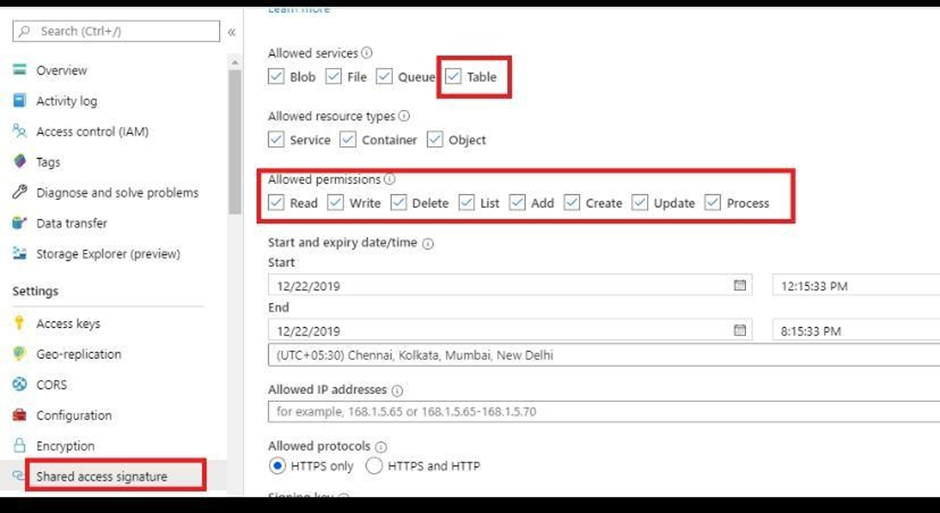Click the Encryption lock icon
Image resolution: width=940 pixels, height=513 pixels.
click(x=20, y=445)
